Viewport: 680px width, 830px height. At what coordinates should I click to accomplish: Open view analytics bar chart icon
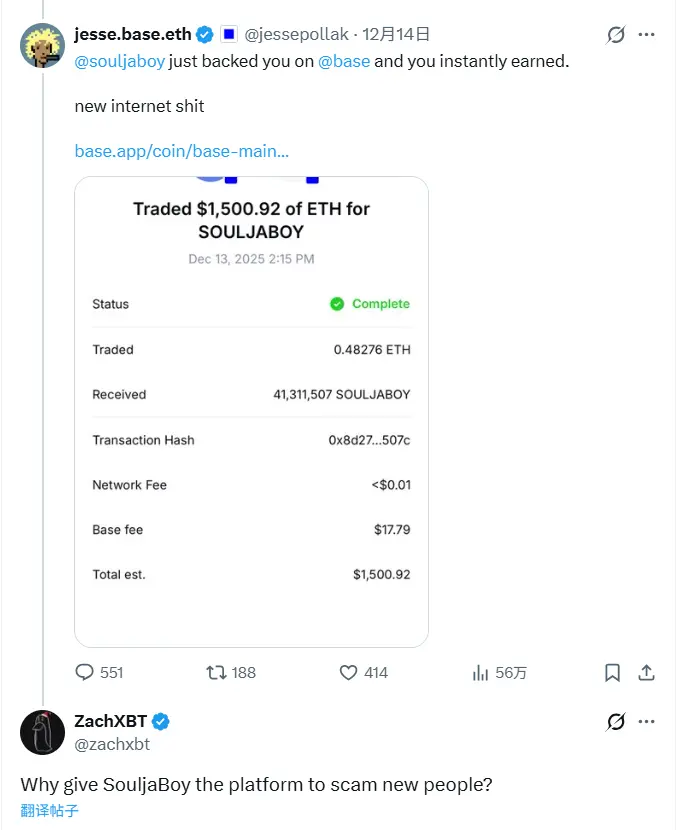click(x=480, y=673)
